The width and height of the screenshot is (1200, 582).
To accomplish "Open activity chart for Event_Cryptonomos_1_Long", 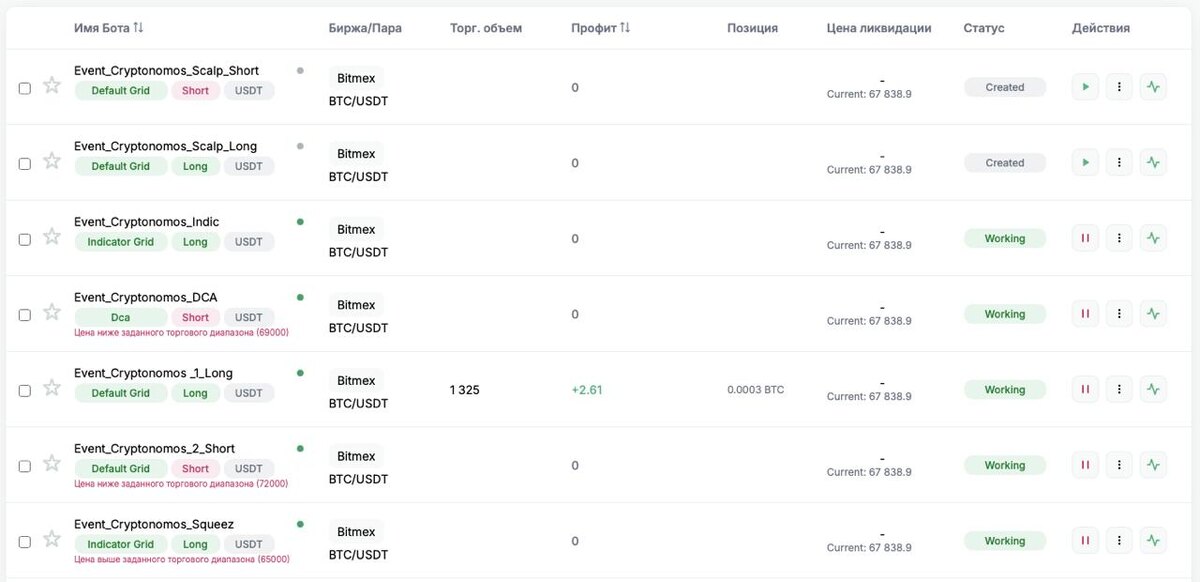I will 1153,390.
